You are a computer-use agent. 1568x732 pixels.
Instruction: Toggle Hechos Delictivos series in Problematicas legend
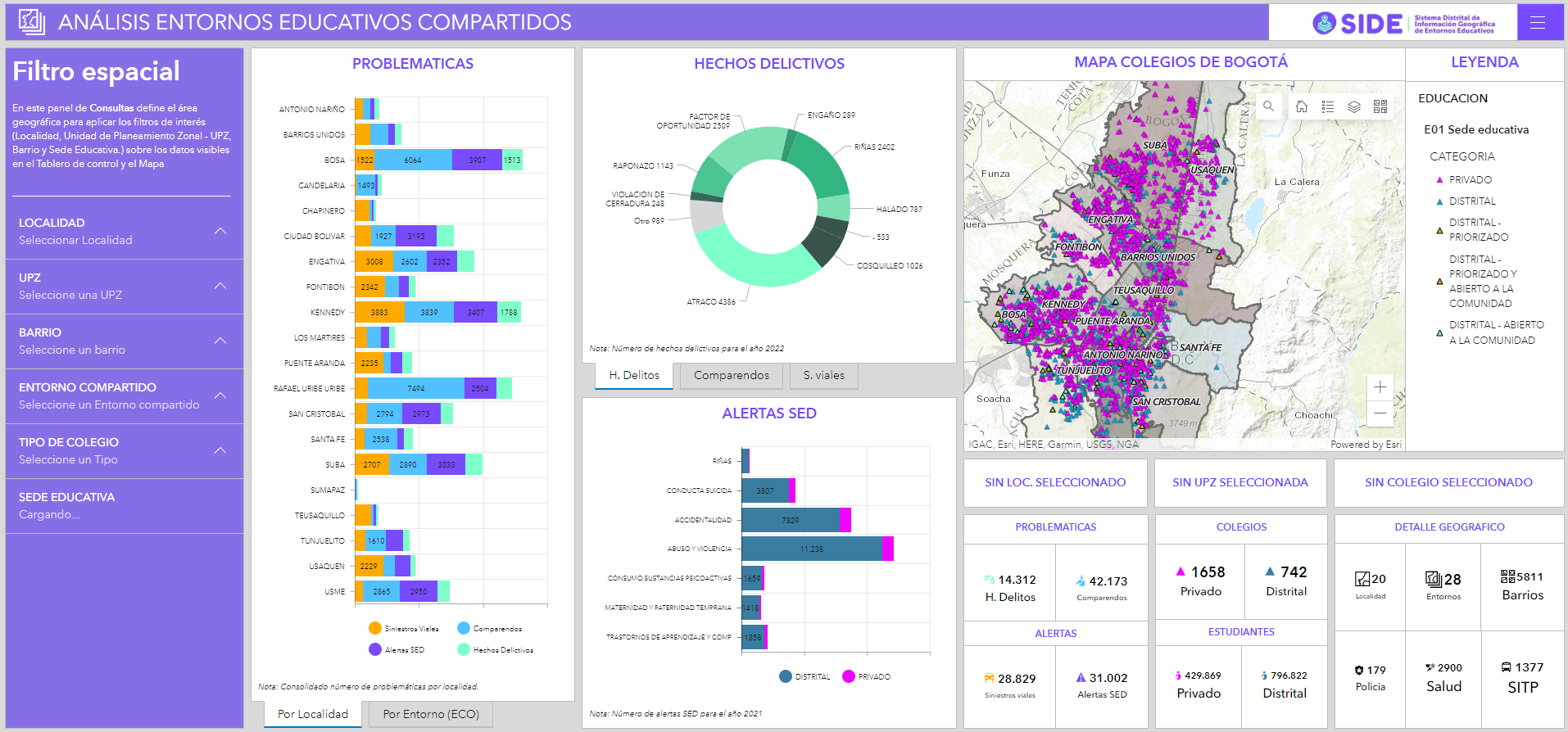point(496,649)
